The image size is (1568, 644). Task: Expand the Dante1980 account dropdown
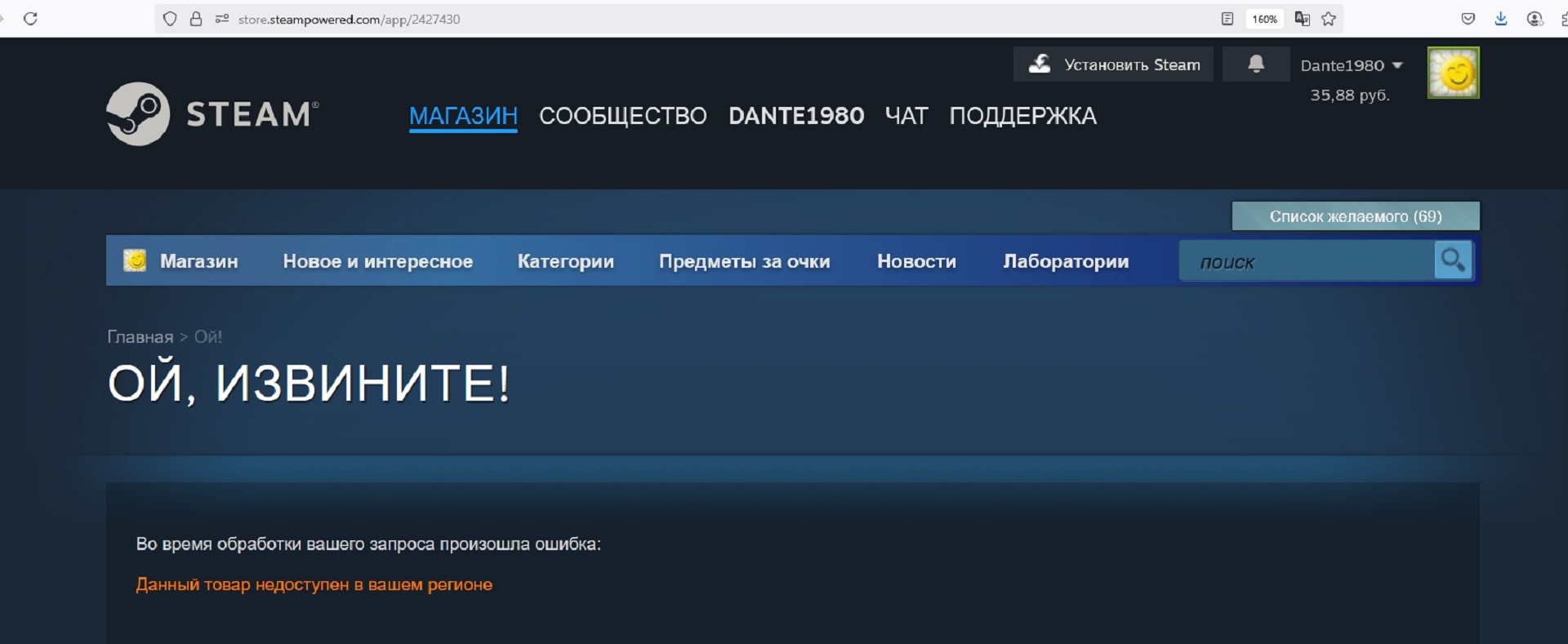(1352, 65)
